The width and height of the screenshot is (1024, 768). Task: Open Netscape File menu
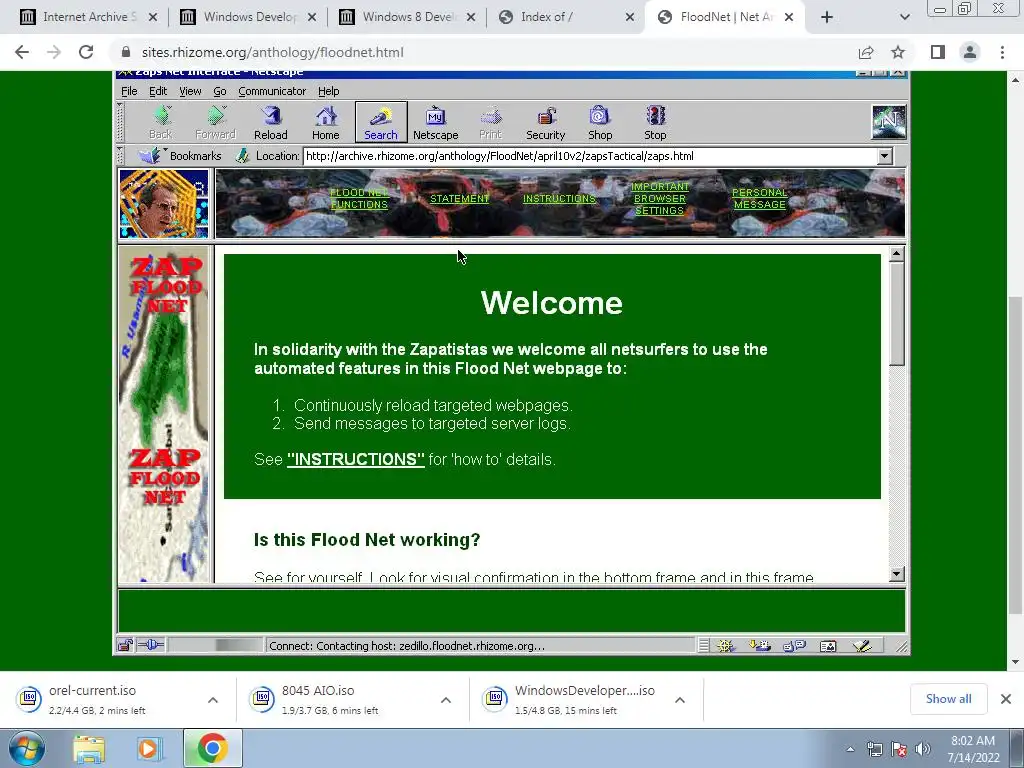click(x=129, y=91)
